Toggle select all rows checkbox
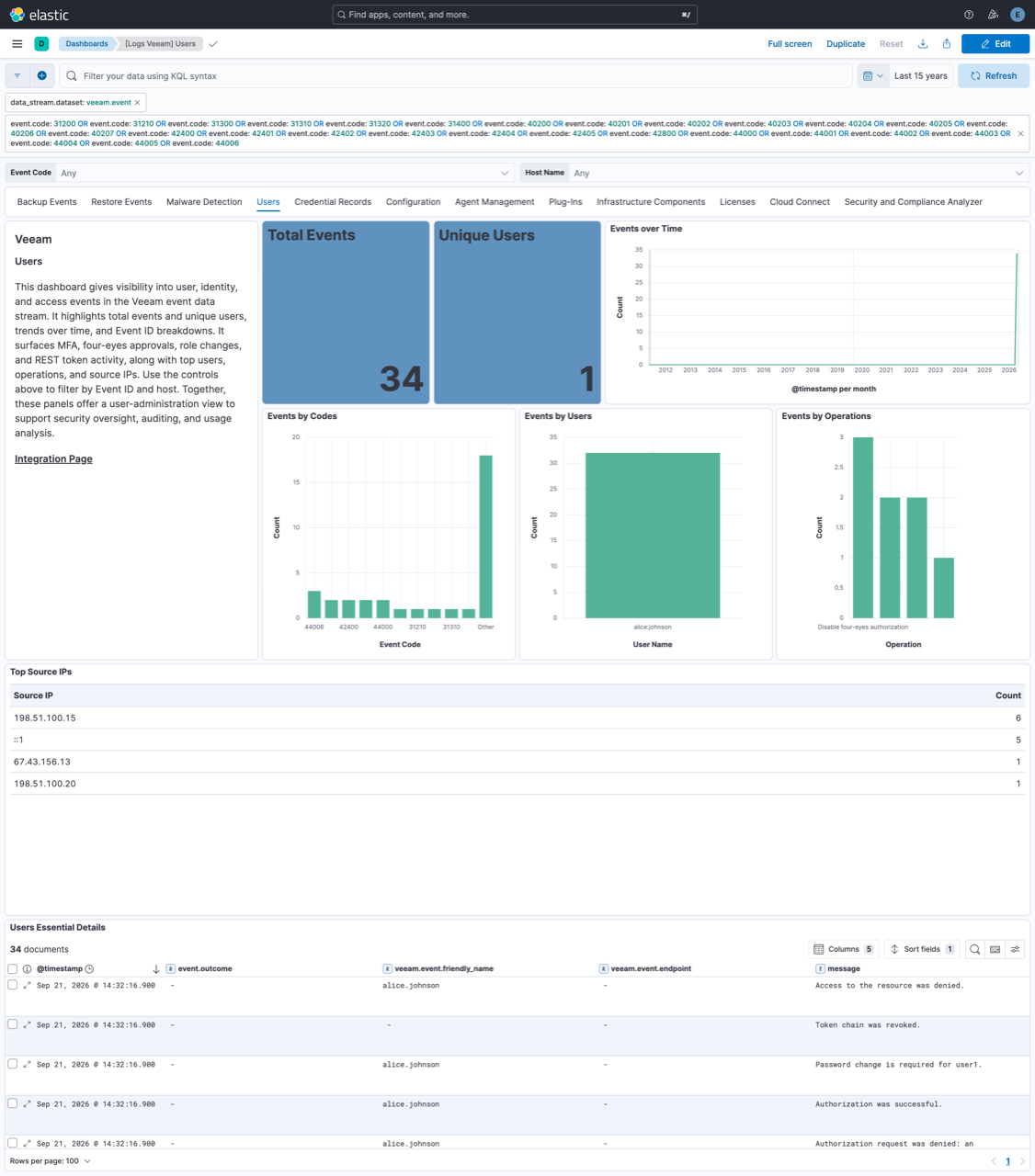This screenshot has width=1035, height=1176. point(12,969)
